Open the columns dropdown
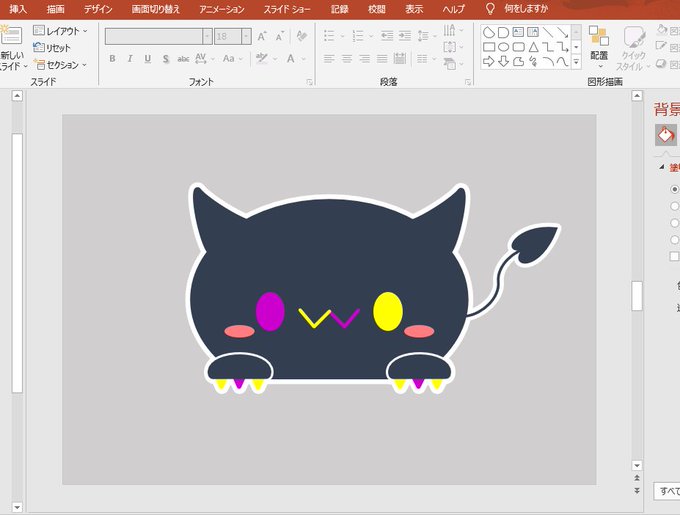Screen dimensions: 680x515 coord(426,59)
